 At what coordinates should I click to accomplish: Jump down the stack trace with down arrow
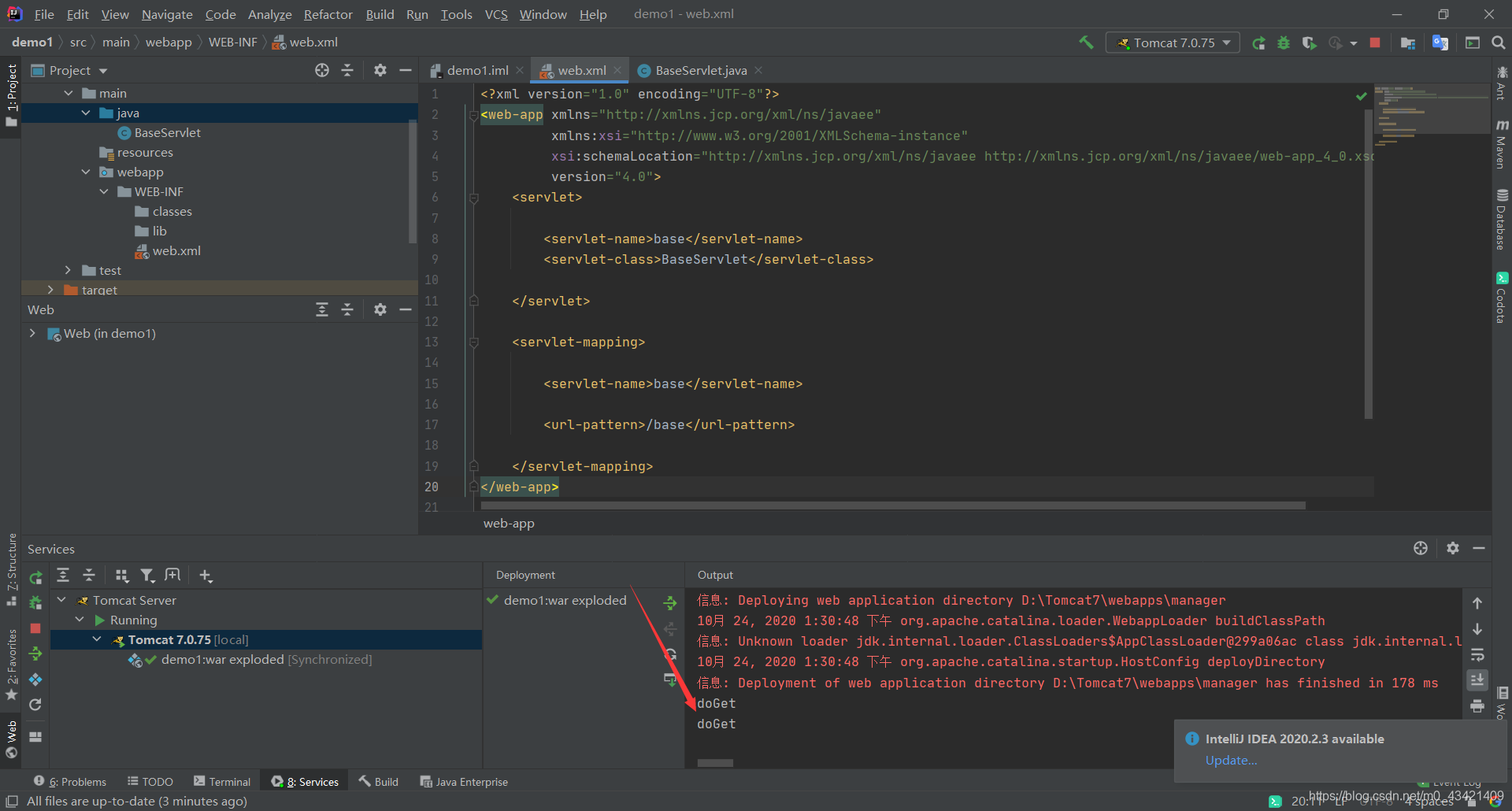pyautogui.click(x=1477, y=629)
